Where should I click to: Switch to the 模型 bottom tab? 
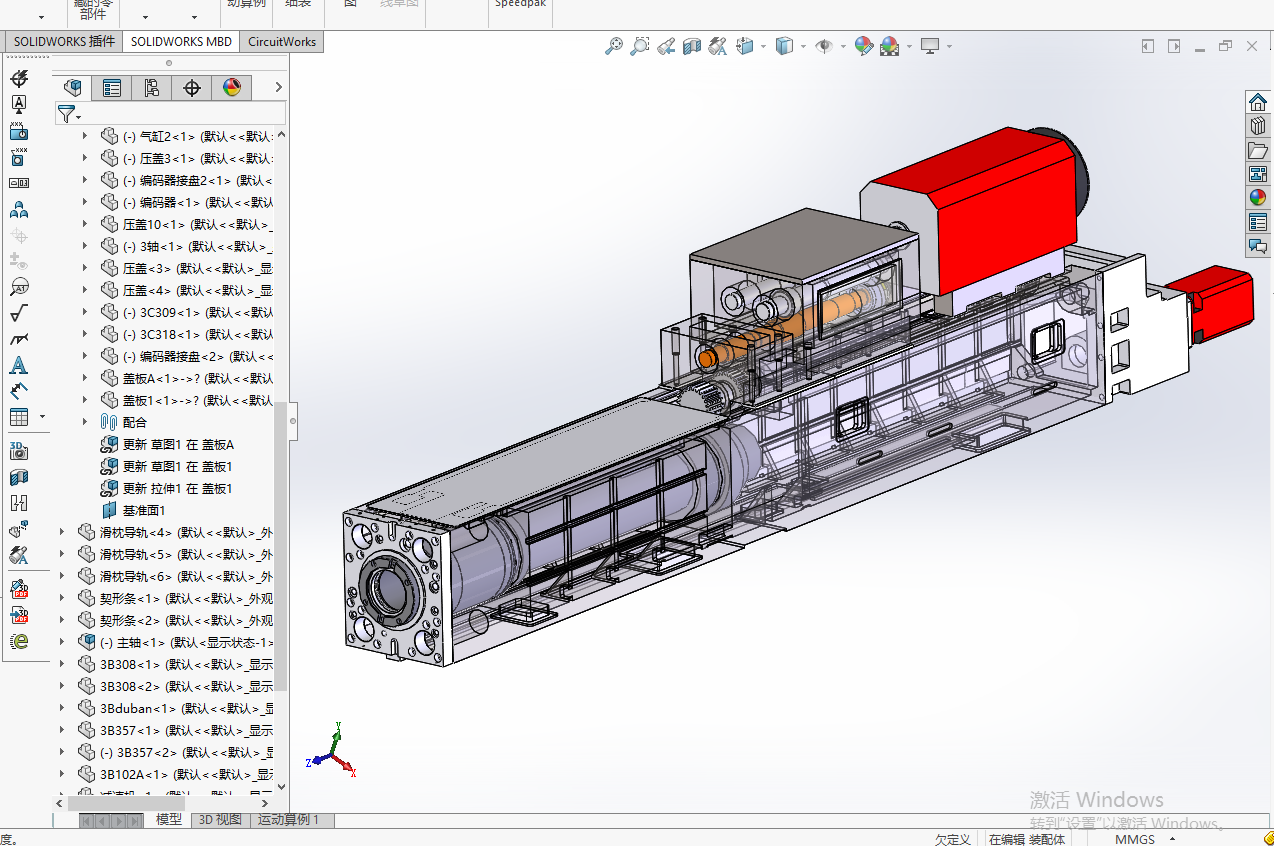(x=169, y=820)
